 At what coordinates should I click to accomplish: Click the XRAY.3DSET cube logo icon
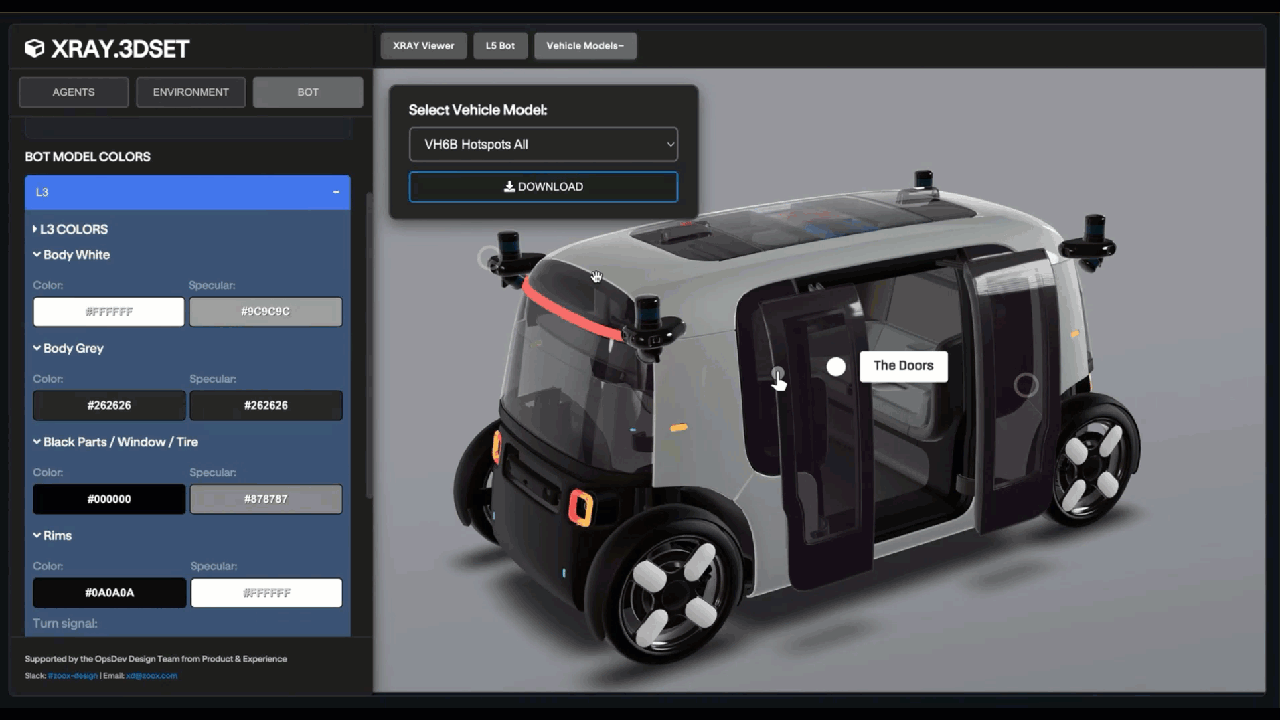35,49
